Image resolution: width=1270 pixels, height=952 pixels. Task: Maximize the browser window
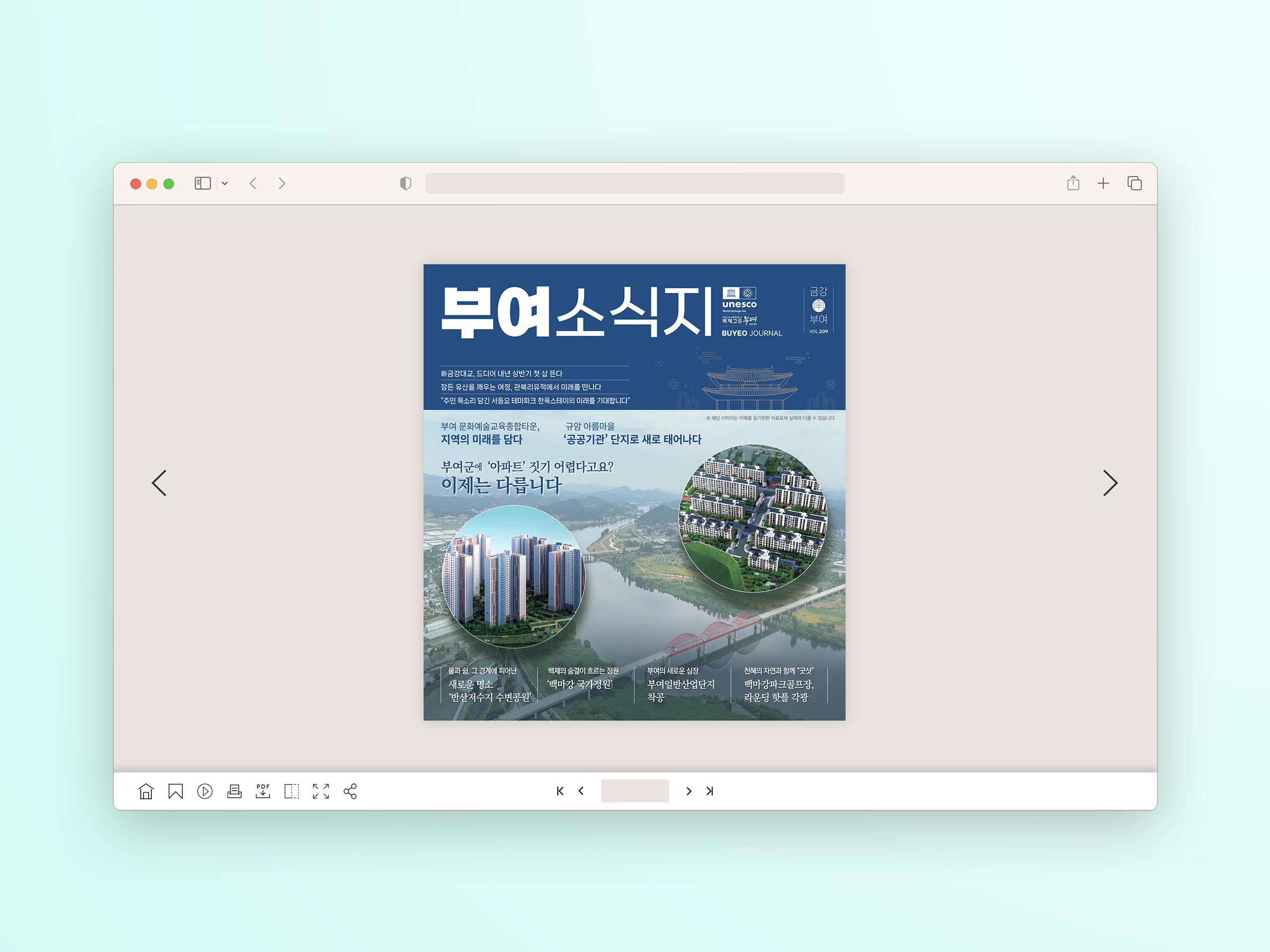pyautogui.click(x=169, y=184)
